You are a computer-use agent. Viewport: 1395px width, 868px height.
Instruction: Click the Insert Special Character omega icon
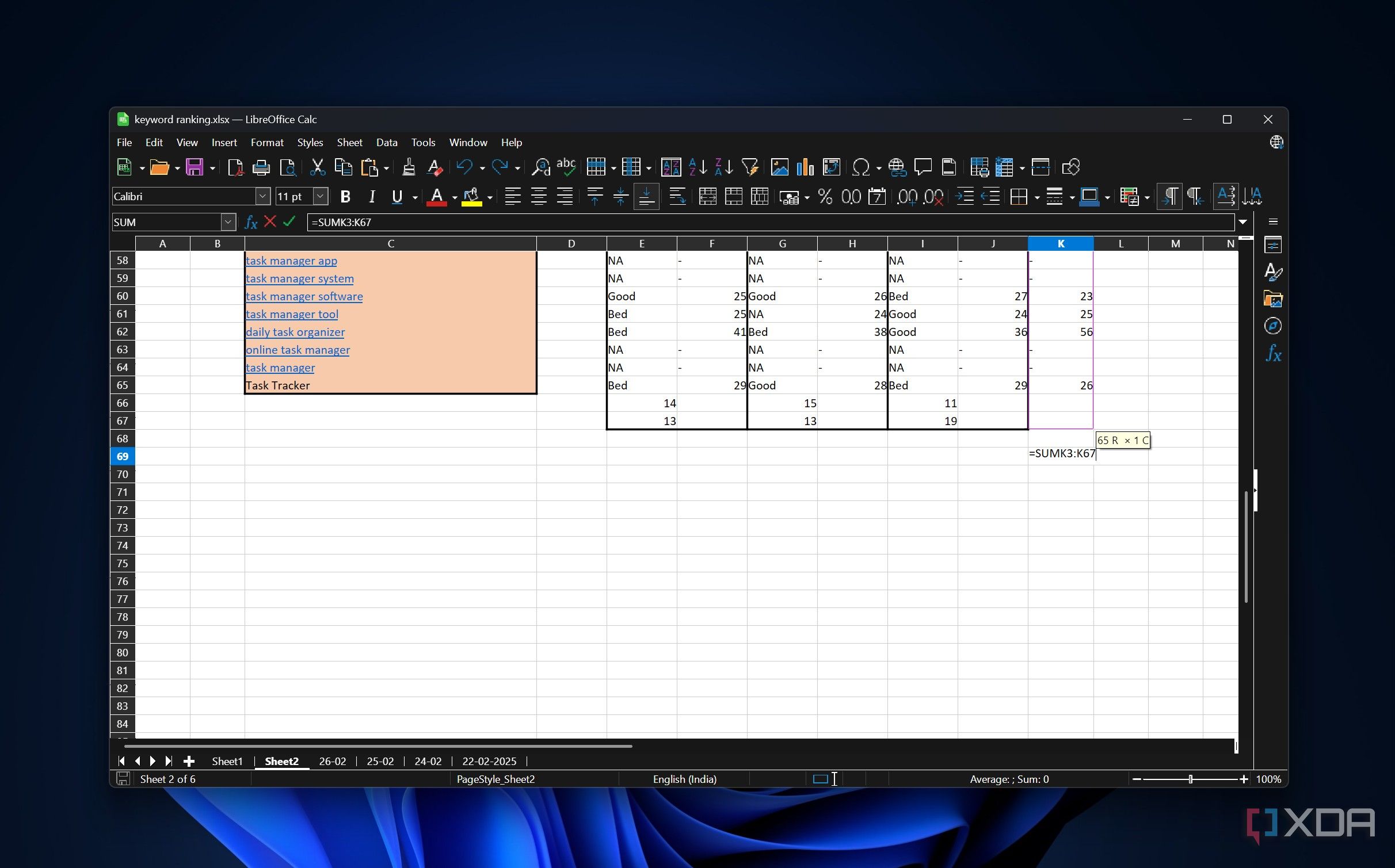click(861, 167)
